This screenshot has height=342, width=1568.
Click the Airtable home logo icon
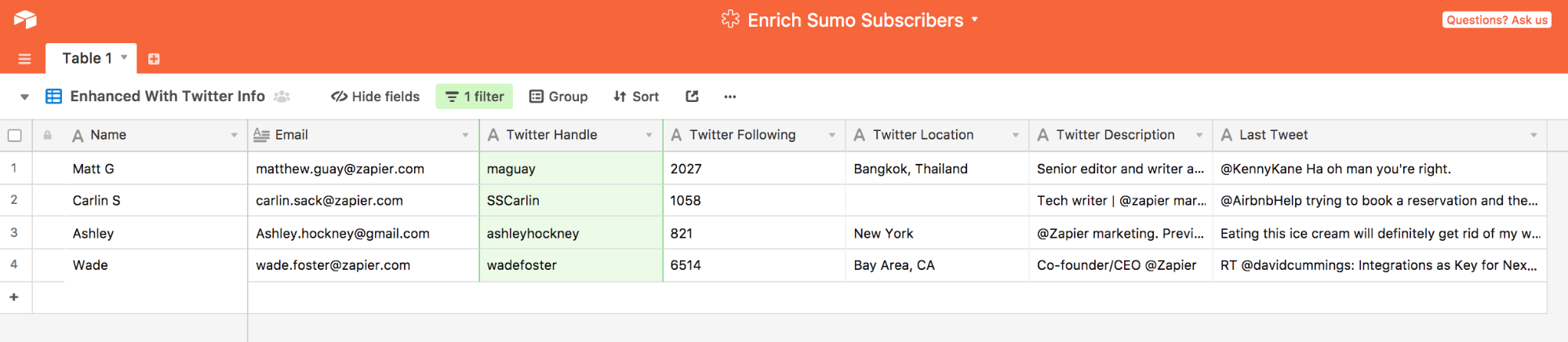click(x=25, y=20)
